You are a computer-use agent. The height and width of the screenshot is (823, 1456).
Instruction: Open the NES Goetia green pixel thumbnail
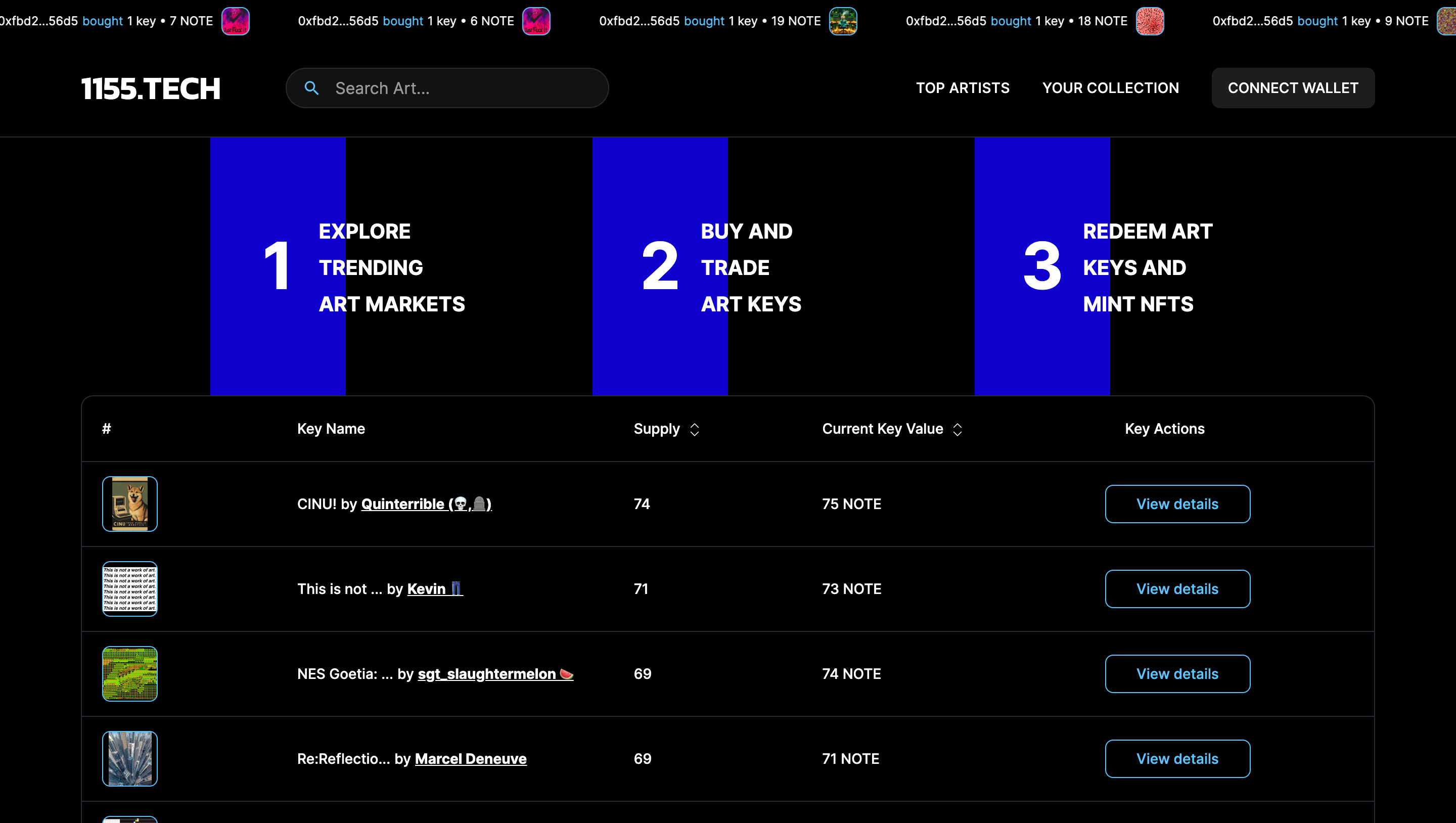point(129,673)
